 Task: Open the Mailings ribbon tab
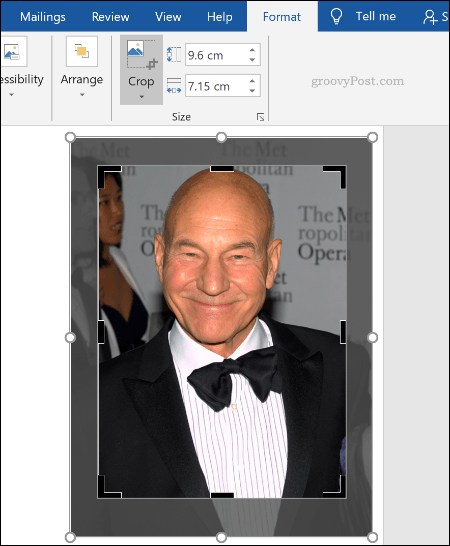42,16
